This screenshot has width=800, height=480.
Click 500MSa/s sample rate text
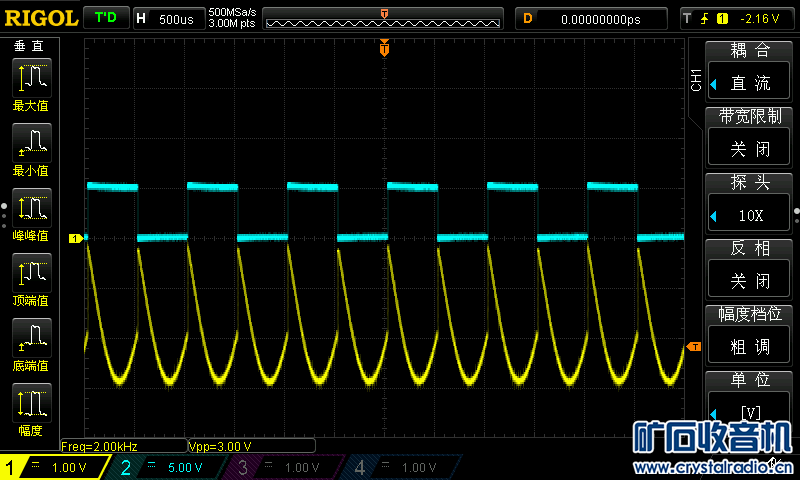click(232, 12)
